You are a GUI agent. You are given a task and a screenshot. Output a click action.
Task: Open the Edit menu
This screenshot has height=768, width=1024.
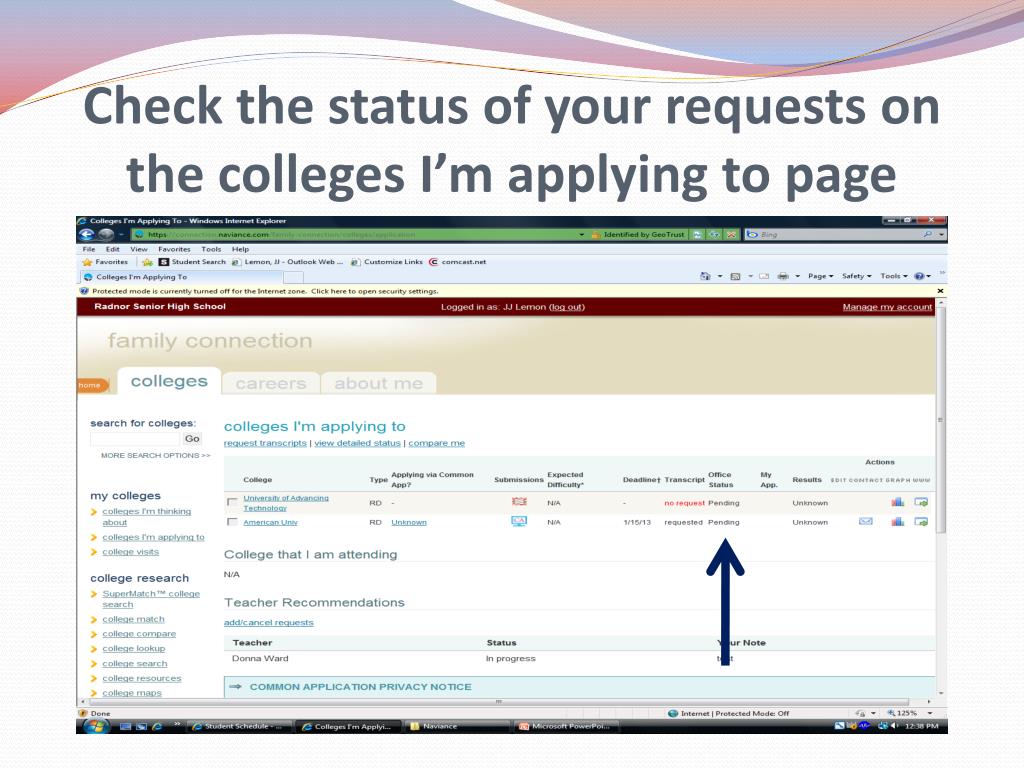point(113,249)
